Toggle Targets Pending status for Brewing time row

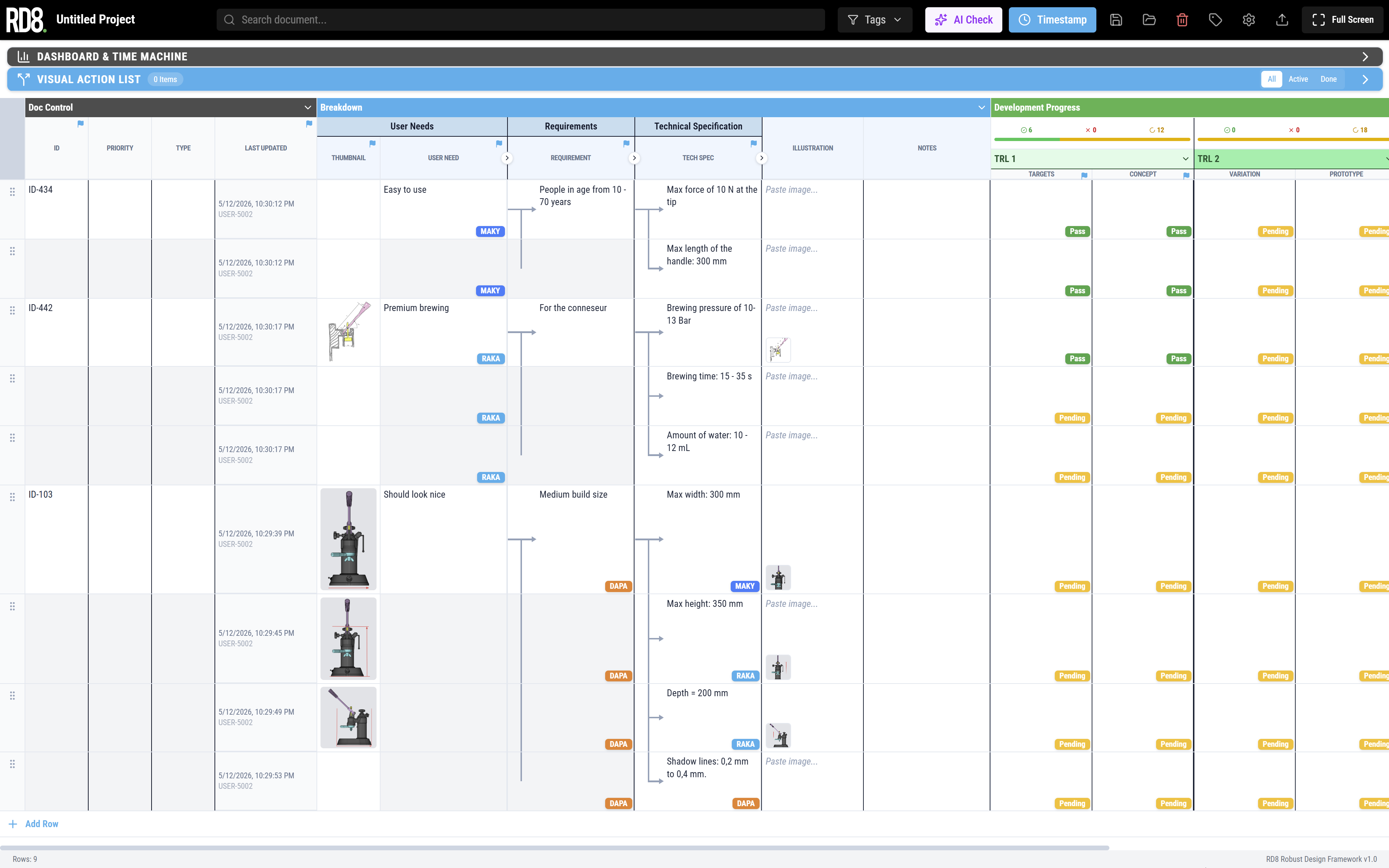pyautogui.click(x=1072, y=418)
